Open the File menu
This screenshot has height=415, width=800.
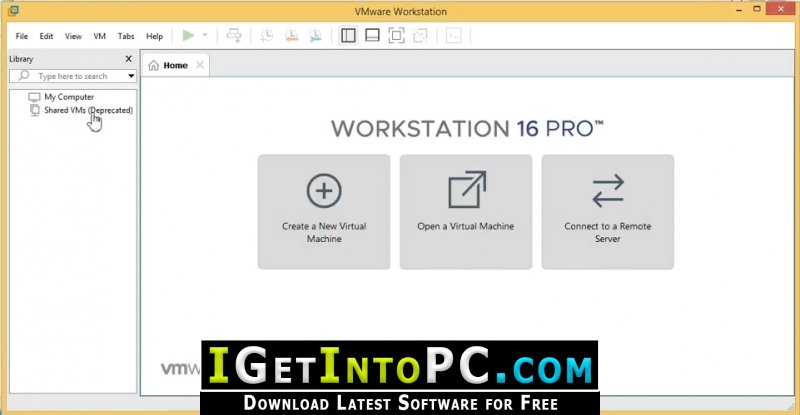point(22,36)
